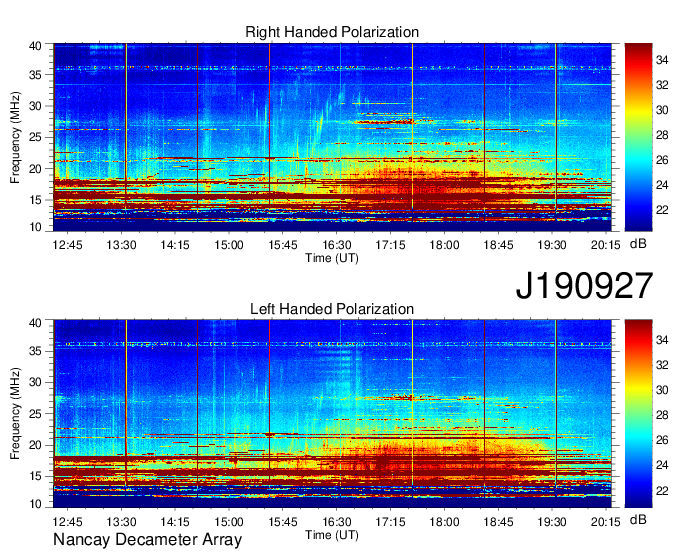
Task: Click the upper plot's dB colorbar
Action: tap(638, 137)
